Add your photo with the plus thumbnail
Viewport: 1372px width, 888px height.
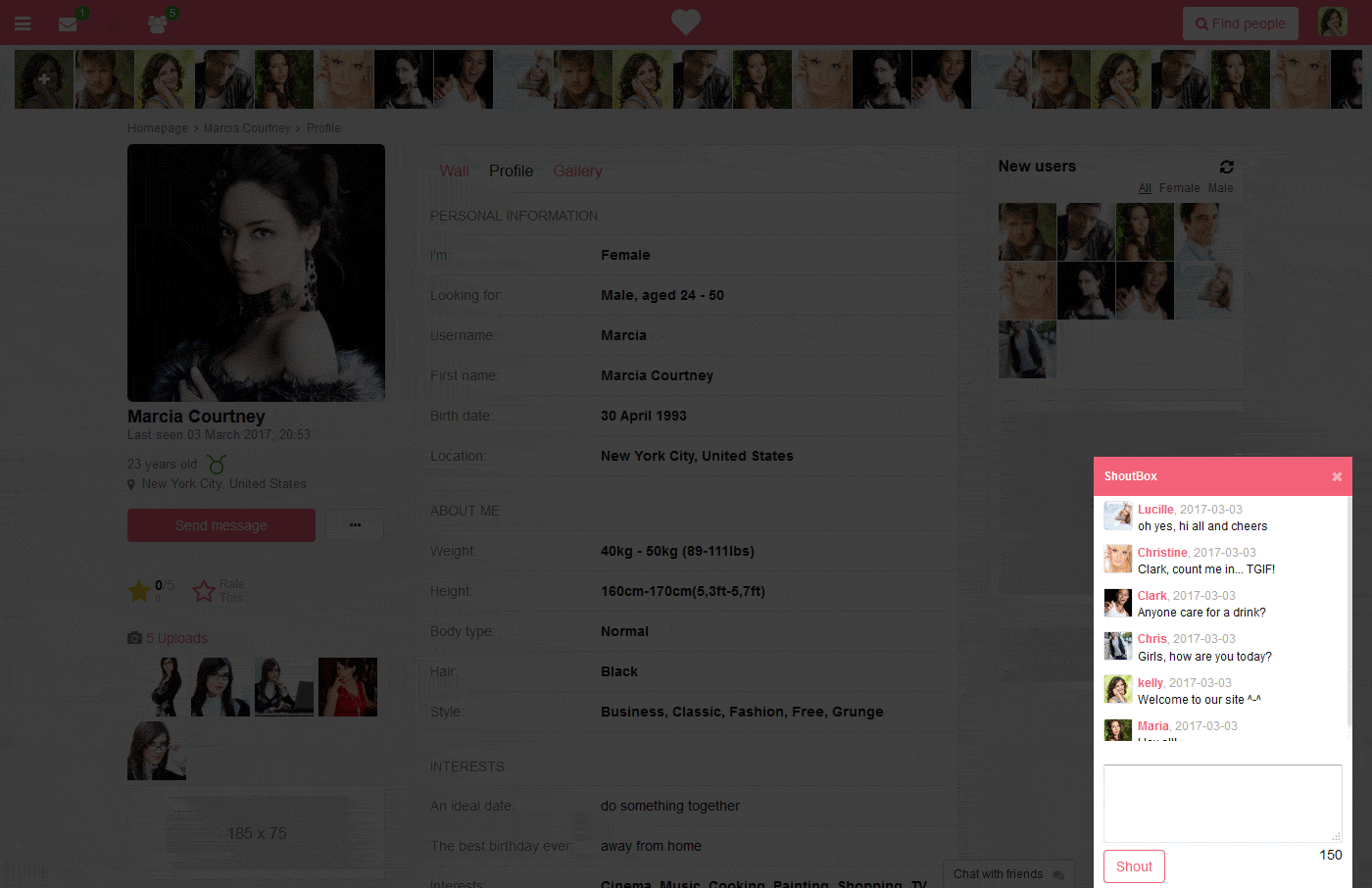(x=44, y=79)
